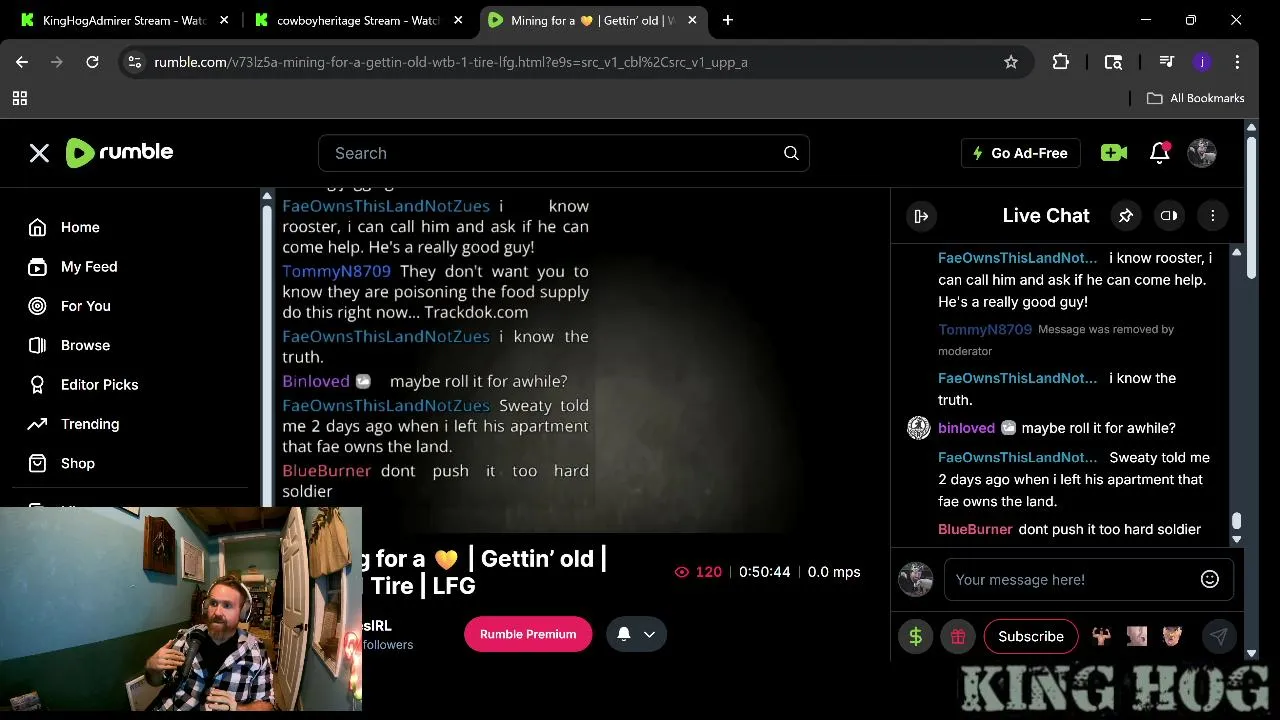The height and width of the screenshot is (720, 1280).
Task: Click the address bar URL
Action: (451, 62)
